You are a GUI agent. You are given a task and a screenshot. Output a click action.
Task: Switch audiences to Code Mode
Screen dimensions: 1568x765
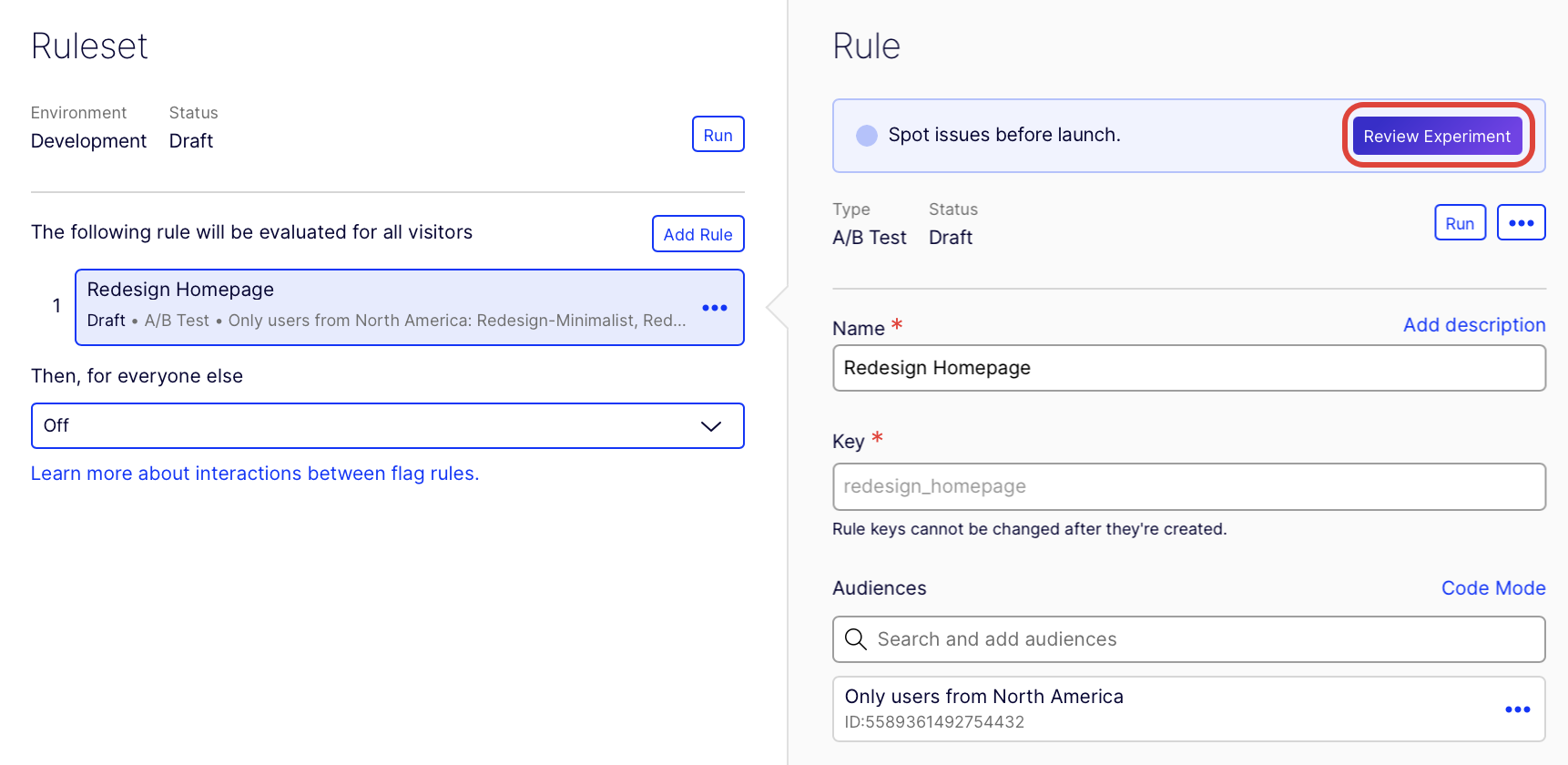tap(1492, 588)
